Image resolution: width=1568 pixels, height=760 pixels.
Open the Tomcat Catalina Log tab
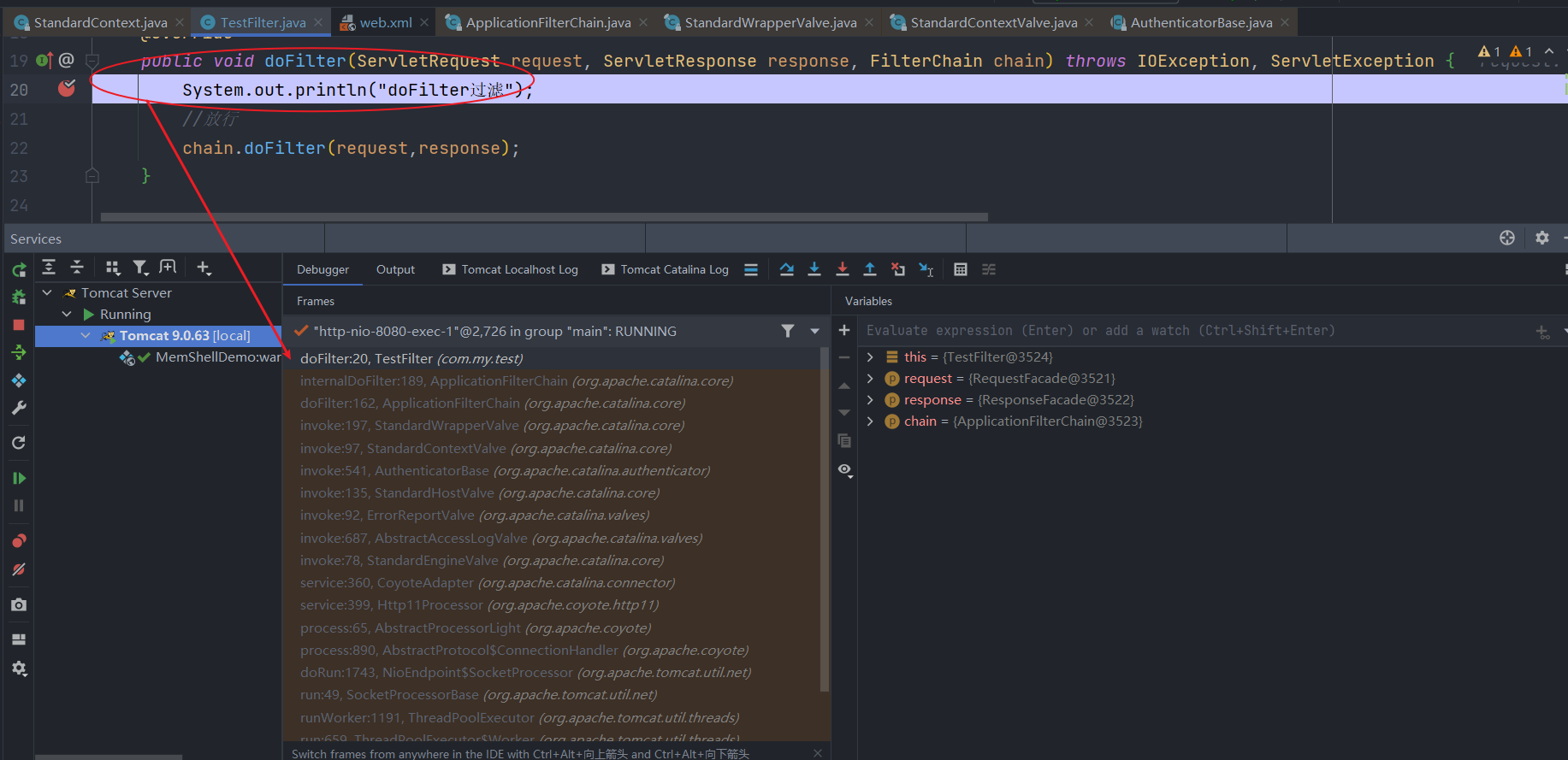[665, 269]
